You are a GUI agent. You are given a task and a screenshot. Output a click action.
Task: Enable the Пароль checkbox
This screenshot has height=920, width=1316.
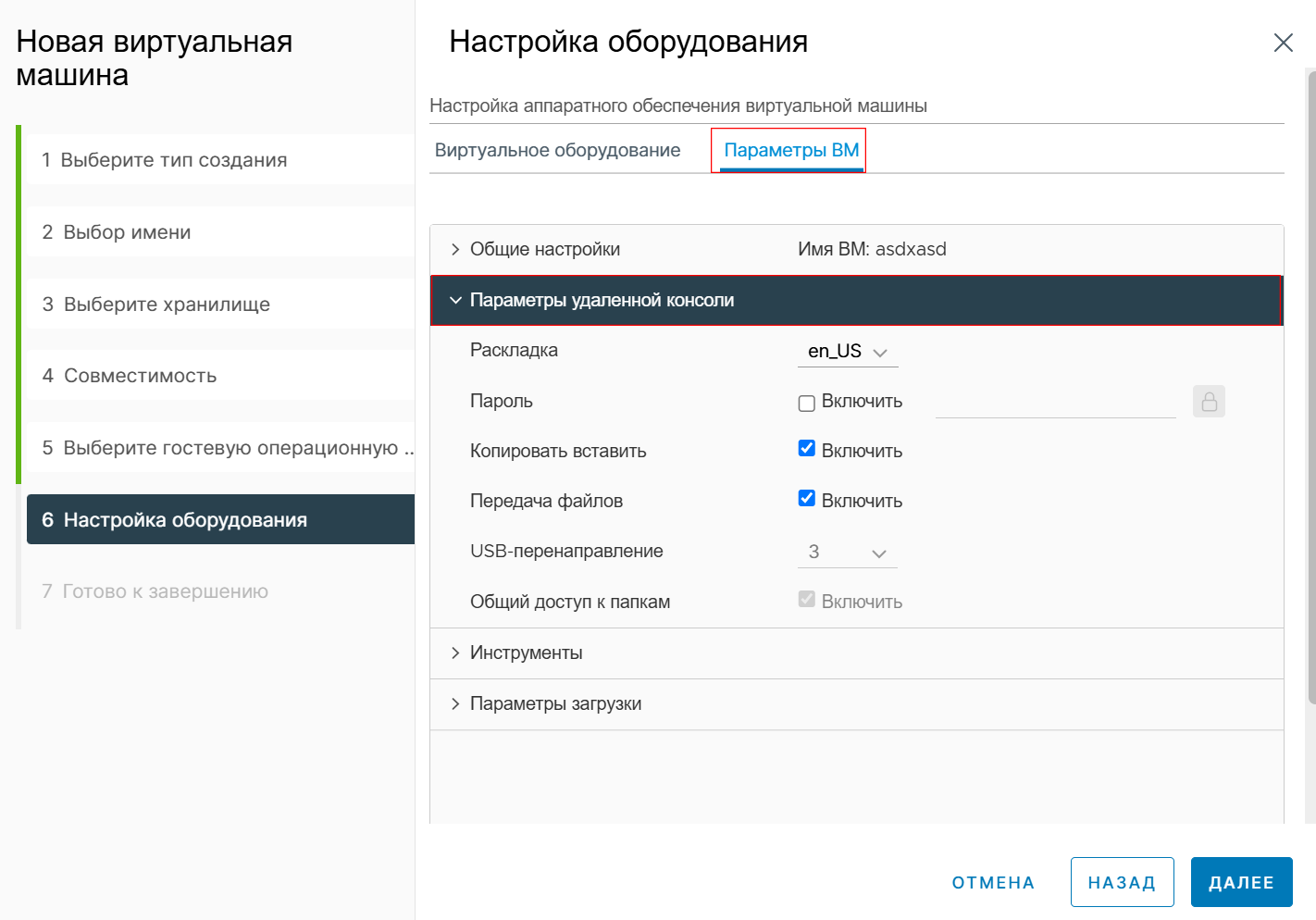pyautogui.click(x=806, y=403)
